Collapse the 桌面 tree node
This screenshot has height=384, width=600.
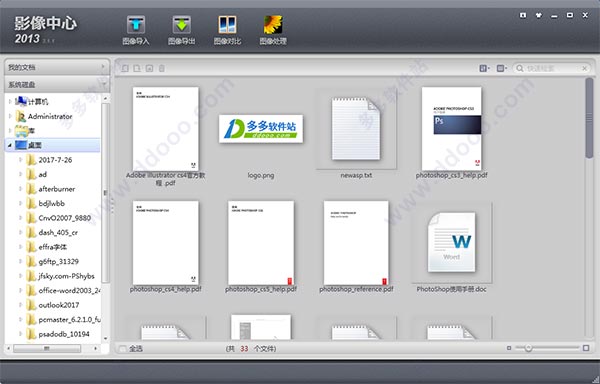coord(10,145)
